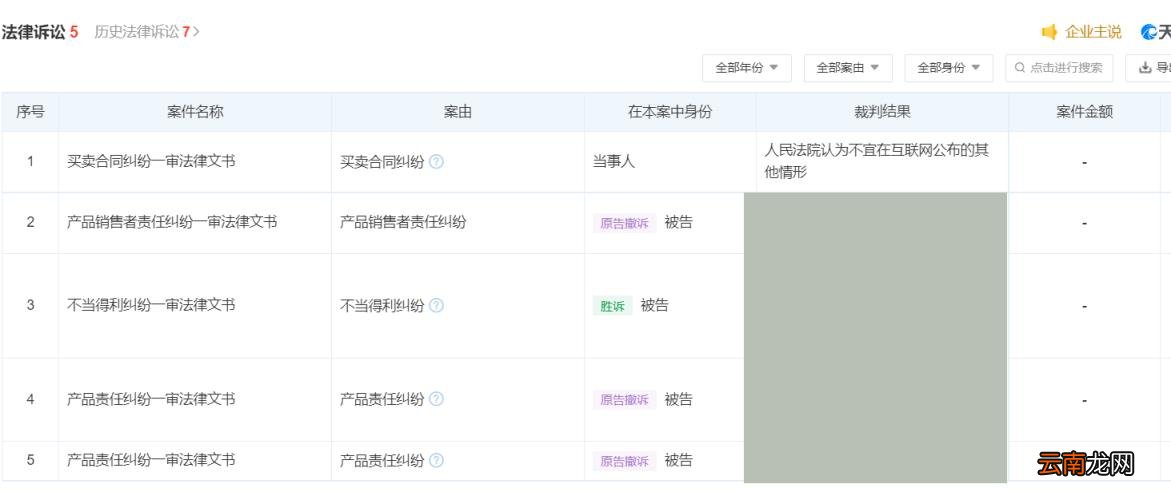Click the 原告撤诉 tag in row 2
1171x492 pixels.
click(625, 223)
